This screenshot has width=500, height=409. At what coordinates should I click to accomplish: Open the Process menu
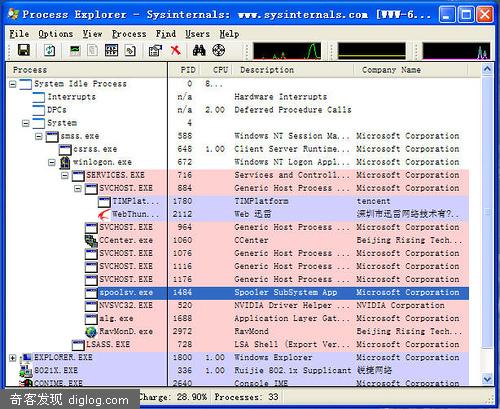pyautogui.click(x=129, y=34)
